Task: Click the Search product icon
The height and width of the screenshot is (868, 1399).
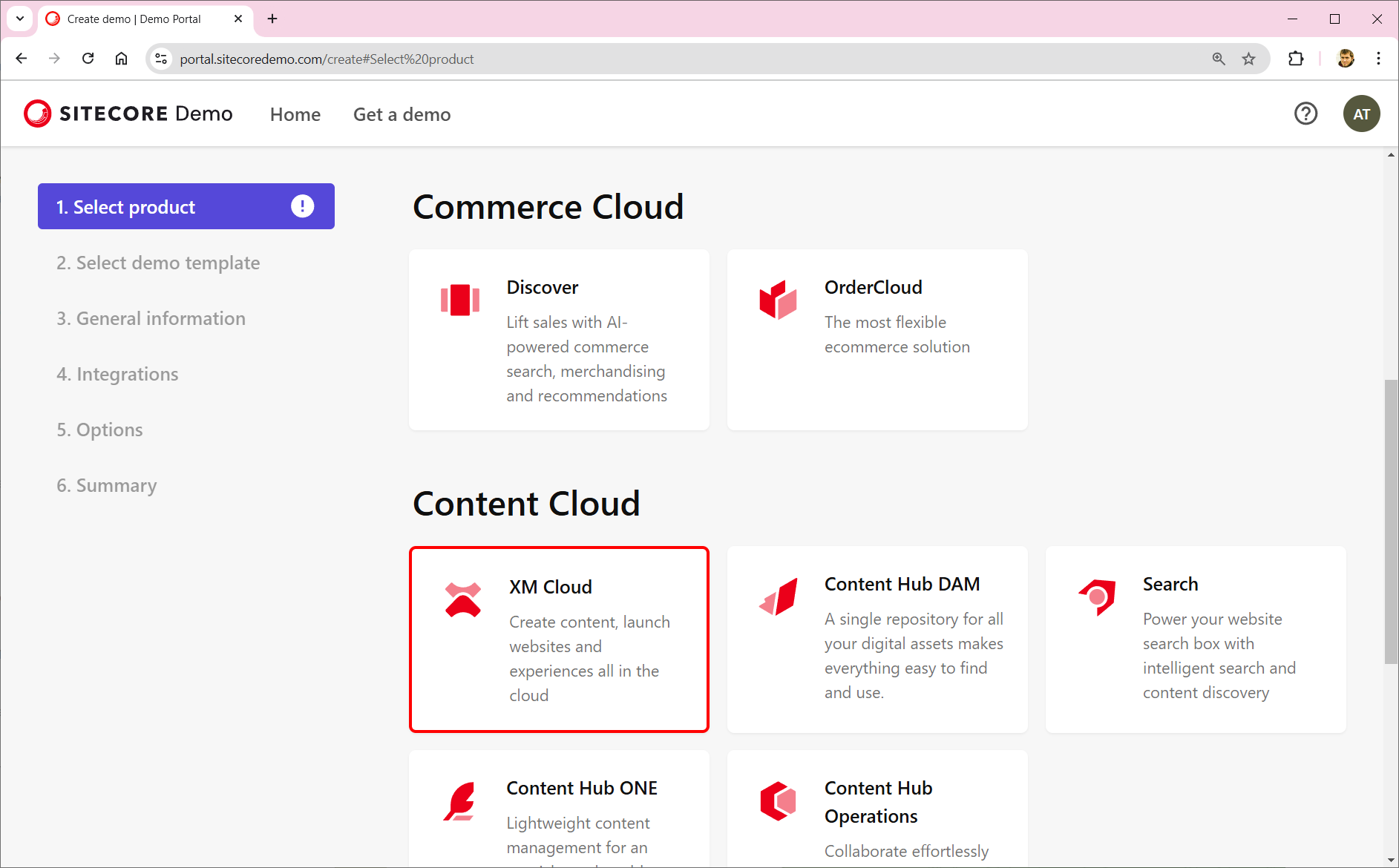Action: pyautogui.click(x=1096, y=597)
